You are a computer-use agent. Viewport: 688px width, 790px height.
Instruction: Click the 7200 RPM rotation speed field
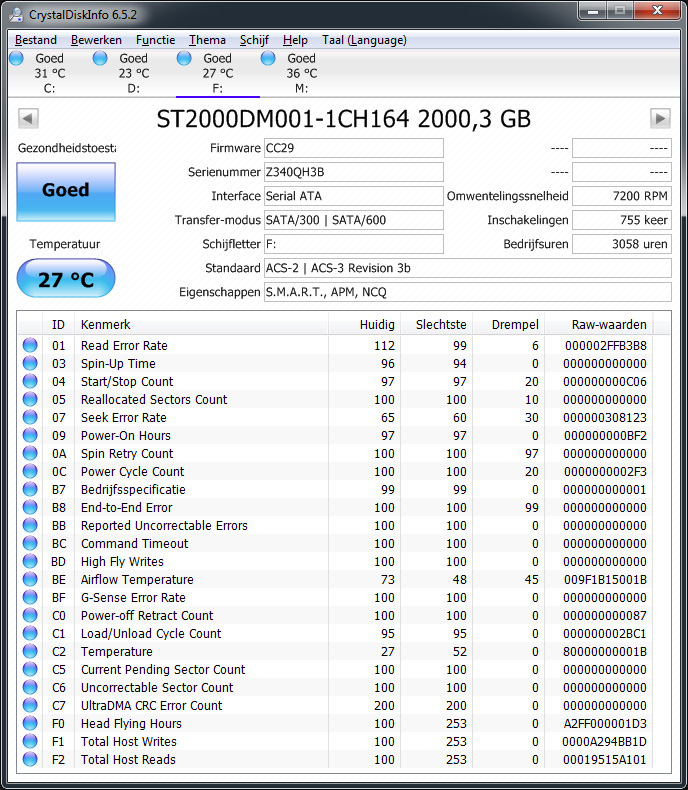pos(622,196)
